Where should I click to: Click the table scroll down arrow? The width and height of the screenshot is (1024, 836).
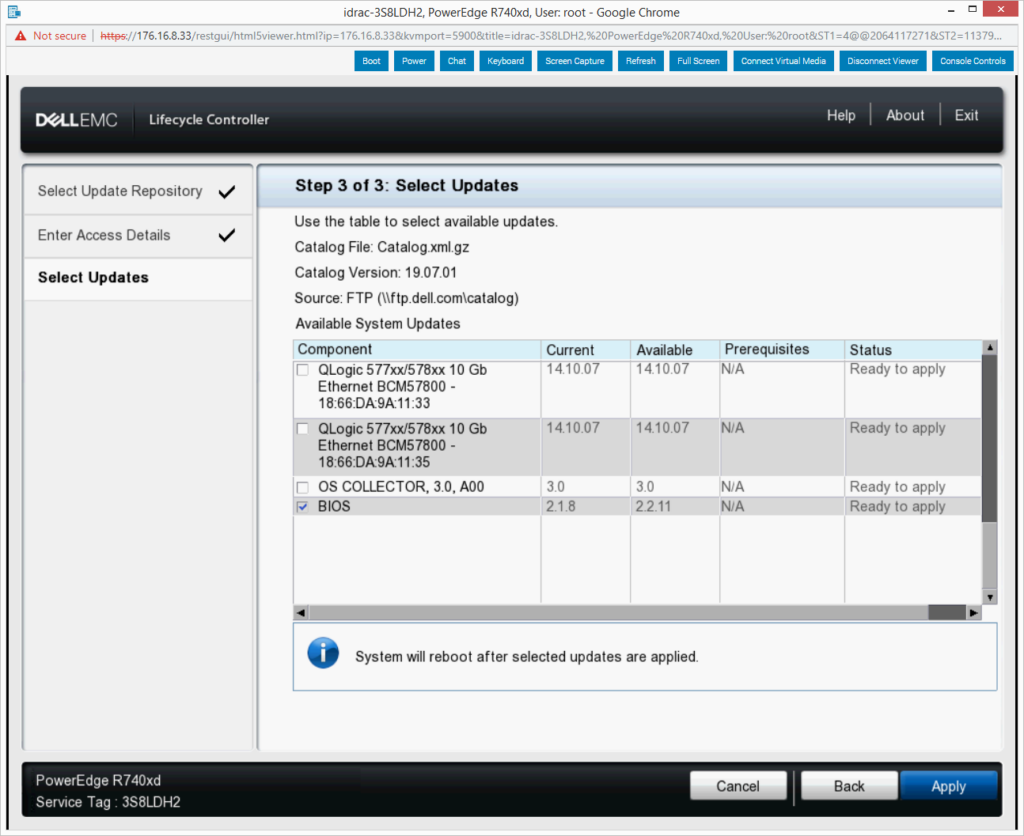click(x=990, y=597)
